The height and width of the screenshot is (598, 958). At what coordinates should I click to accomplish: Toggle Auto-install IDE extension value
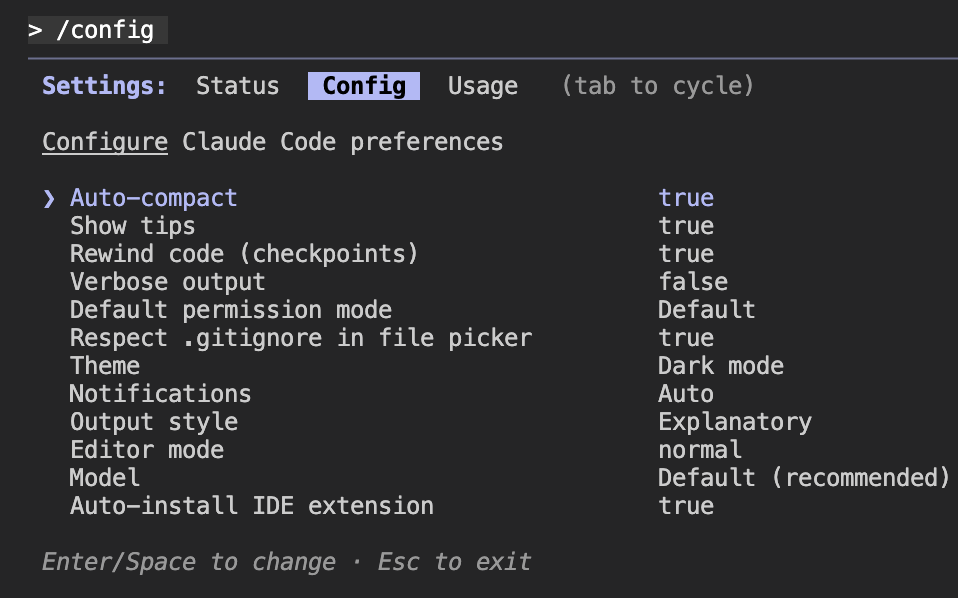pyautogui.click(x=686, y=506)
